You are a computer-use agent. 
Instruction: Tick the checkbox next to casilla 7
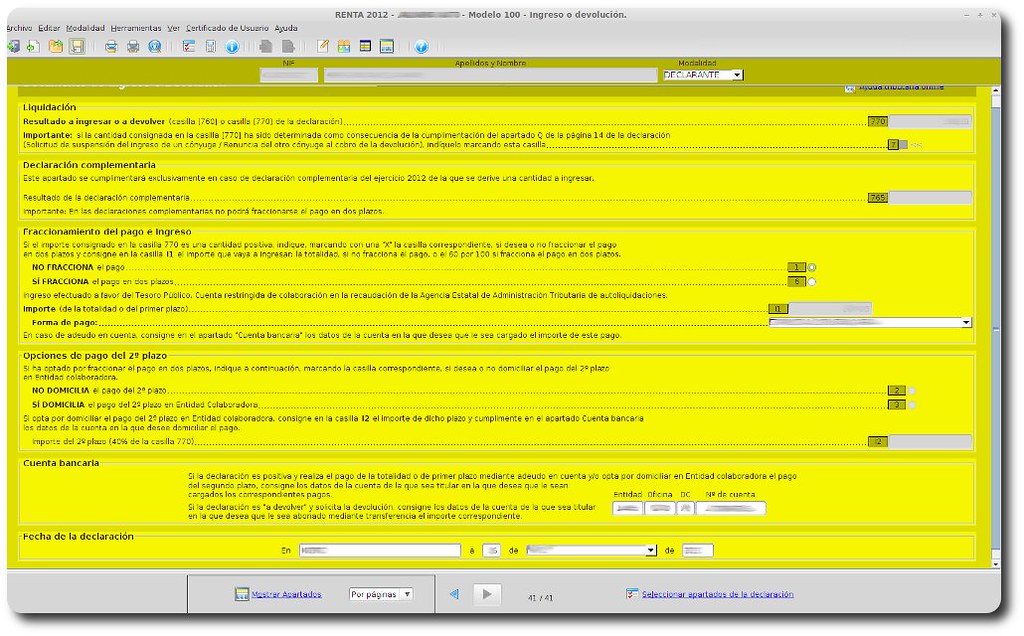tap(903, 145)
